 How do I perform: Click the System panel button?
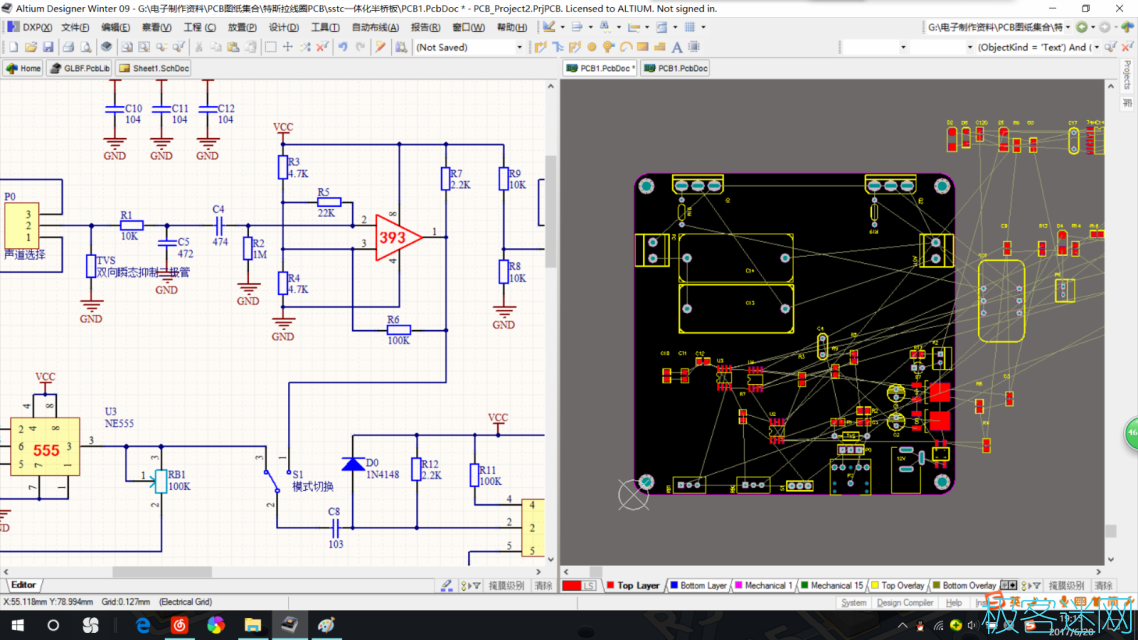coord(853,603)
